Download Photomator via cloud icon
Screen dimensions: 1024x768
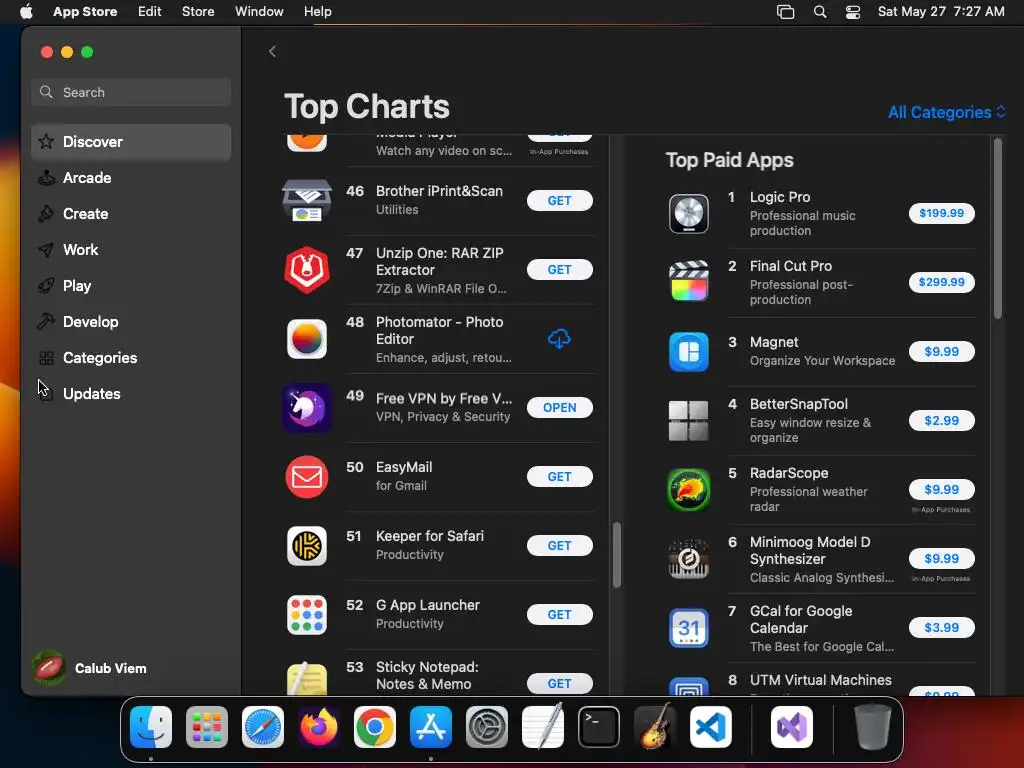coord(559,338)
